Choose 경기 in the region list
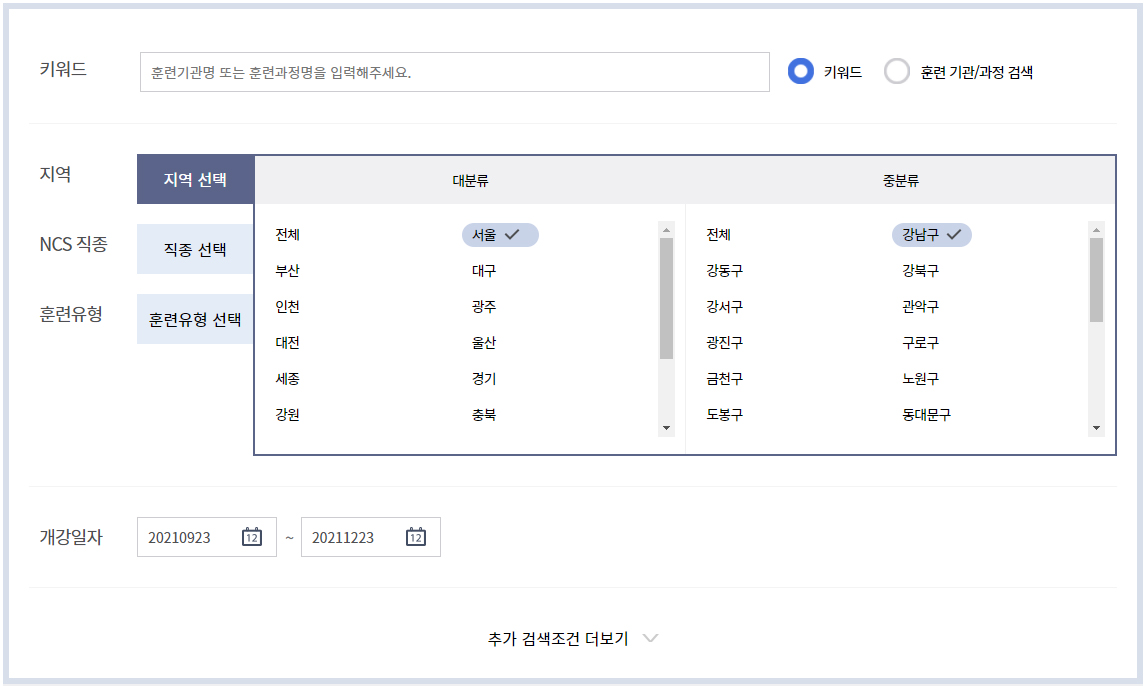Image resolution: width=1146 pixels, height=686 pixels. [484, 378]
